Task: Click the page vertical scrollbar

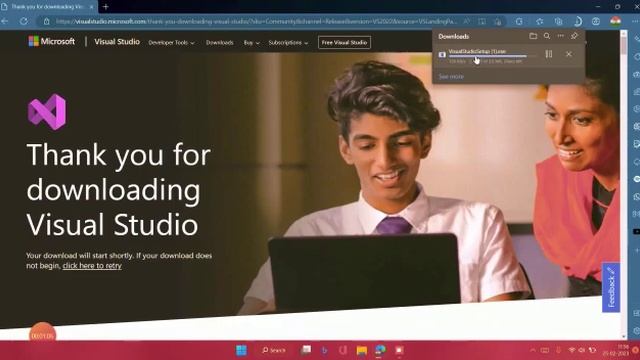Action: (x=624, y=184)
